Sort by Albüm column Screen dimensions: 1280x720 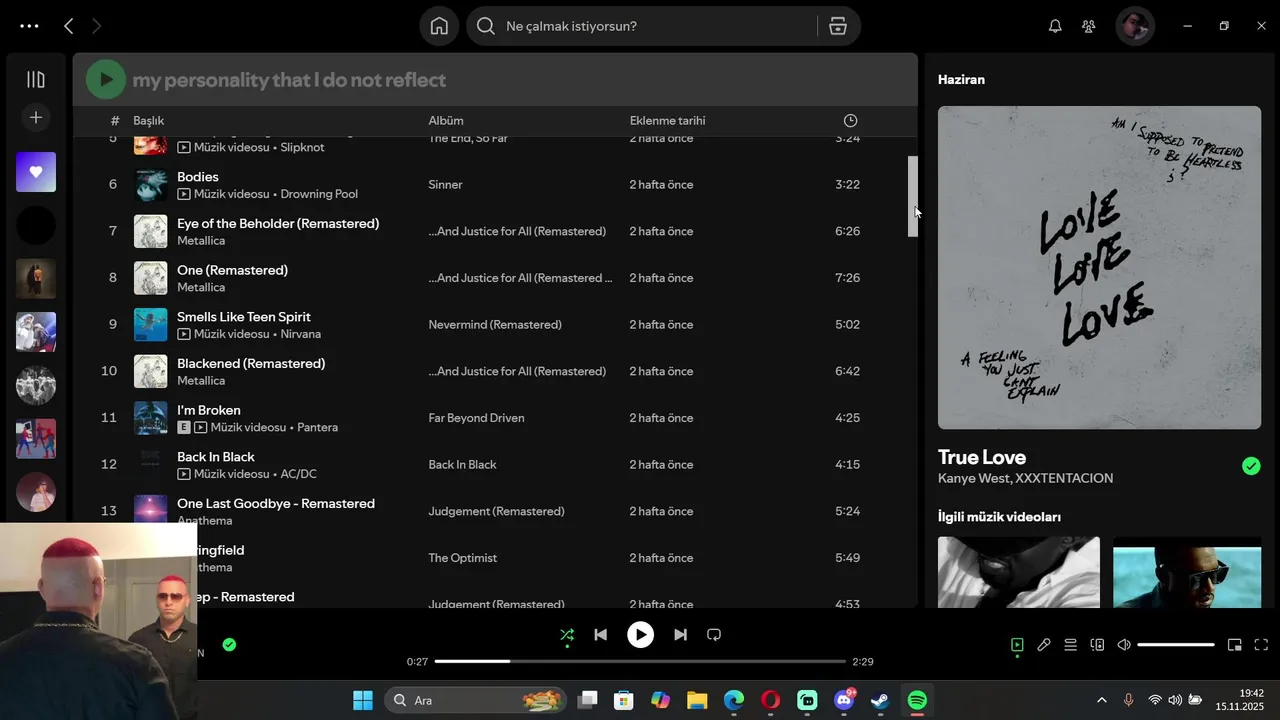point(446,121)
